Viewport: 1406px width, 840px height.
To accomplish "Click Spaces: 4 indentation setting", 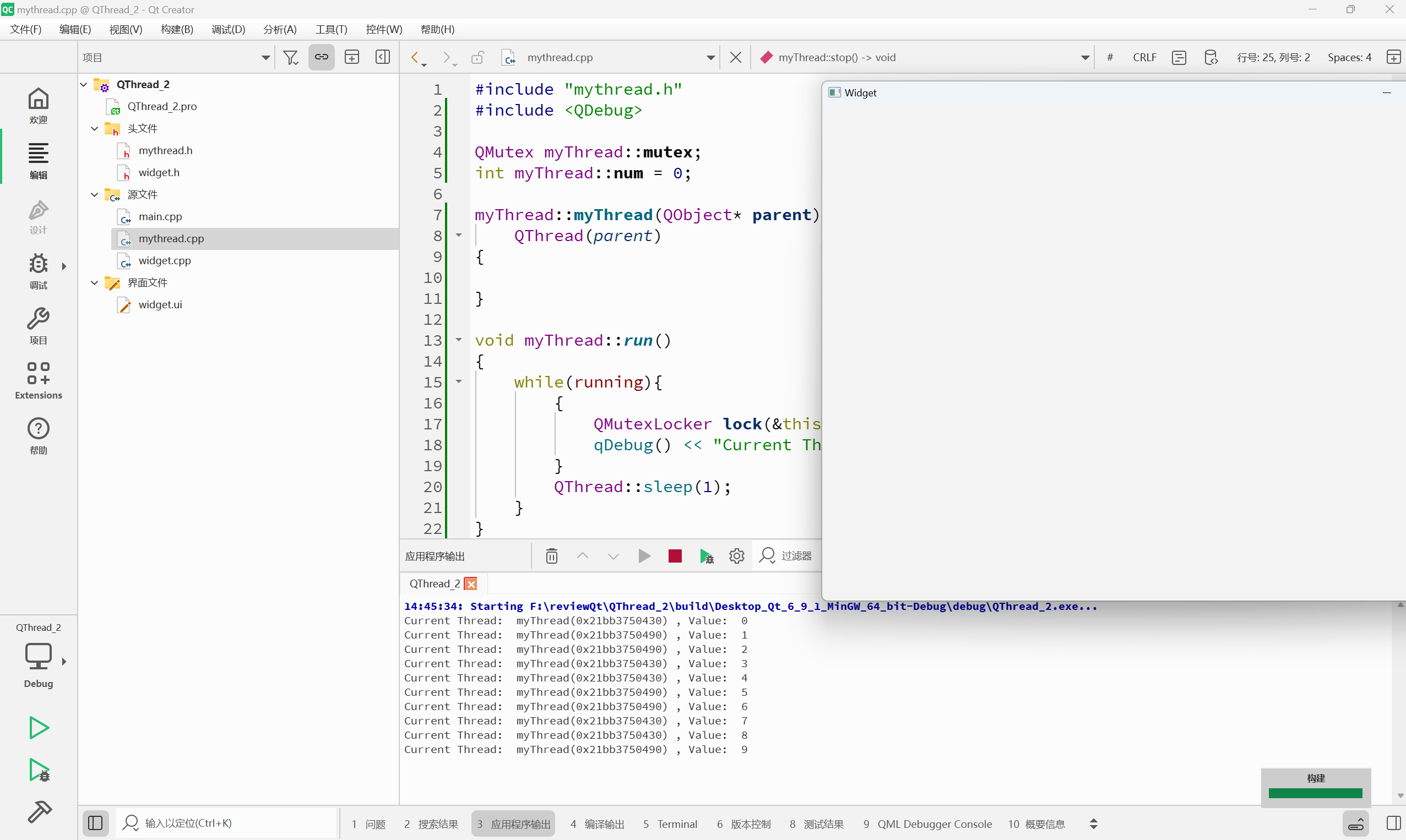I will tap(1349, 57).
